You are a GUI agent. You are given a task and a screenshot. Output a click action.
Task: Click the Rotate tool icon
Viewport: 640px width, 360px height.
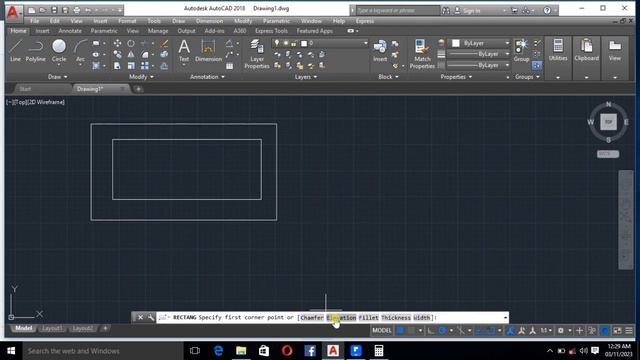click(x=131, y=43)
